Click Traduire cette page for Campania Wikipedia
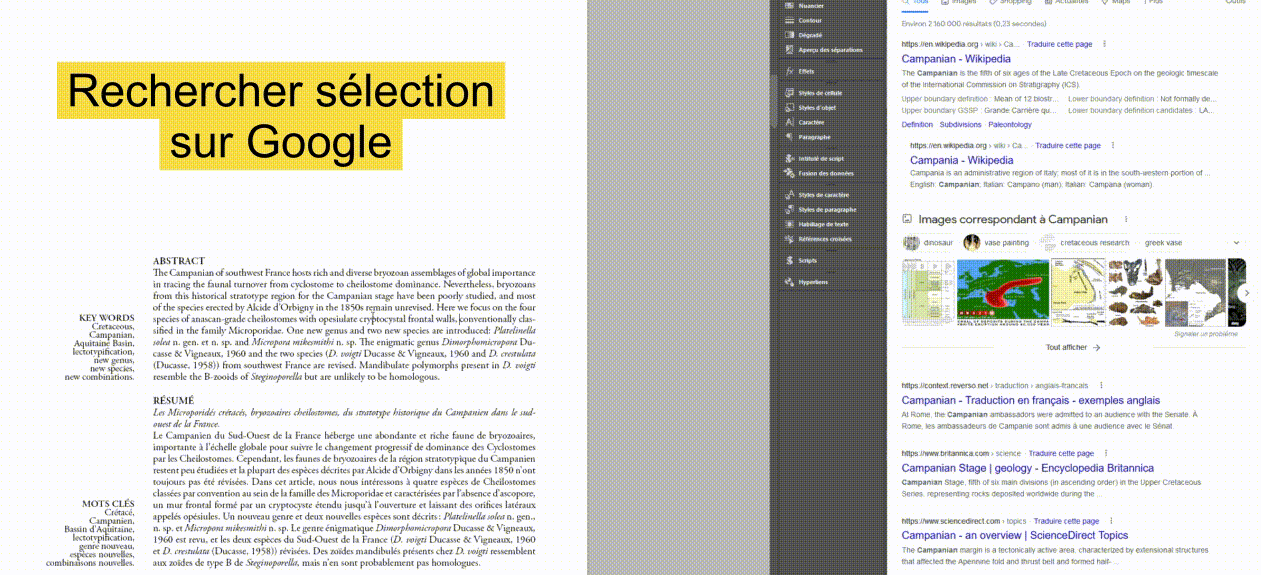This screenshot has height=575, width=1261. [x=1067, y=145]
